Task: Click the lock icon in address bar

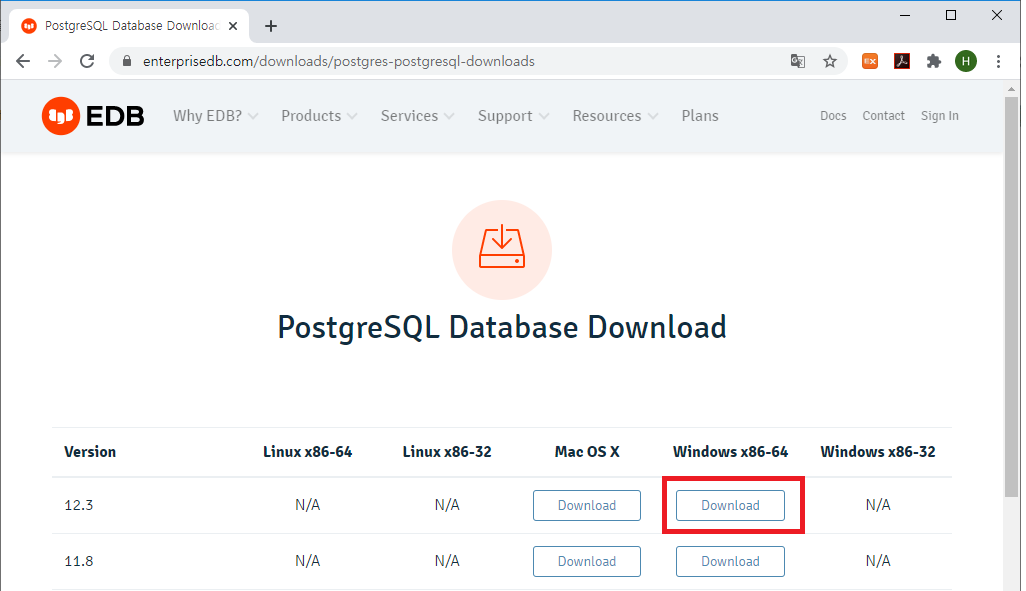Action: 128,62
